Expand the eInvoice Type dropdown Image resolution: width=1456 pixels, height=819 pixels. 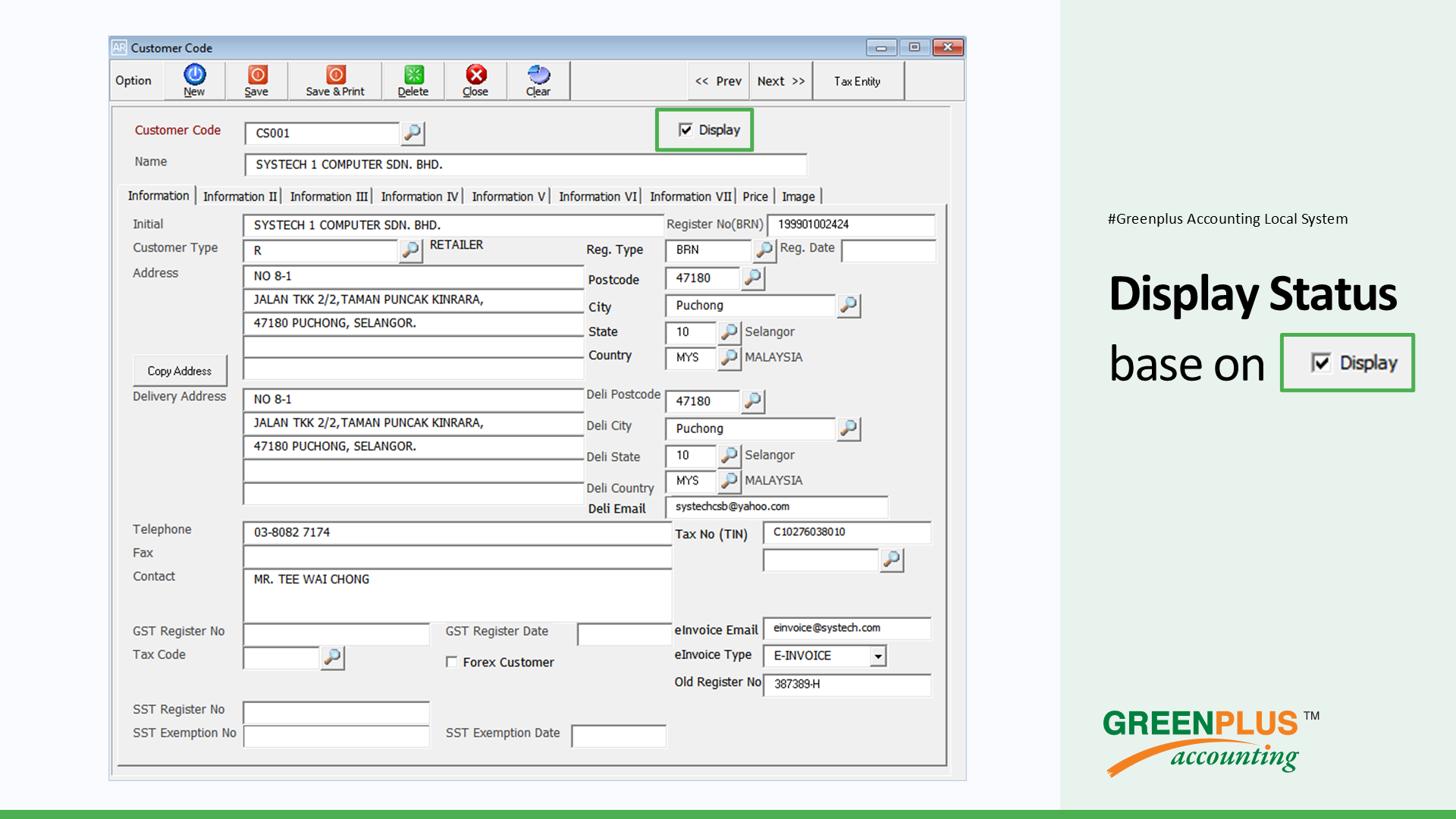(x=878, y=656)
